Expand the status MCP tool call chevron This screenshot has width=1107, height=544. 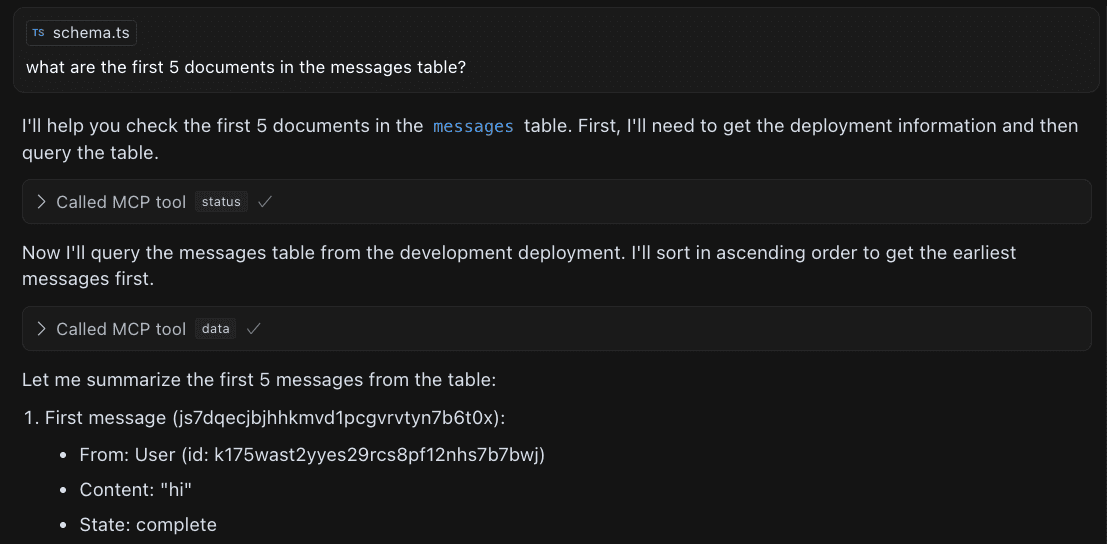[x=41, y=202]
